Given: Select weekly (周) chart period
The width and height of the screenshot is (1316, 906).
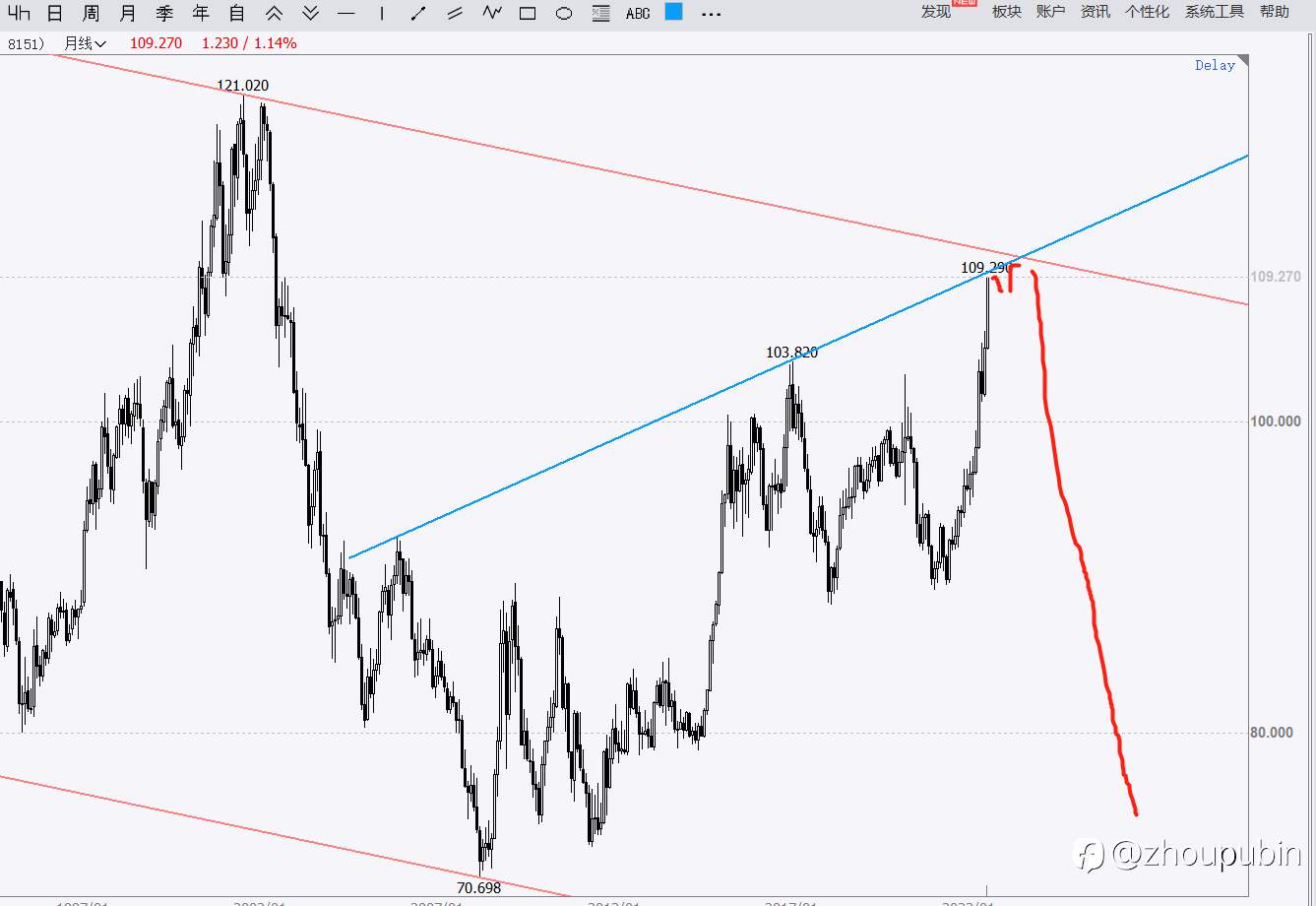Looking at the screenshot, I should click(91, 13).
